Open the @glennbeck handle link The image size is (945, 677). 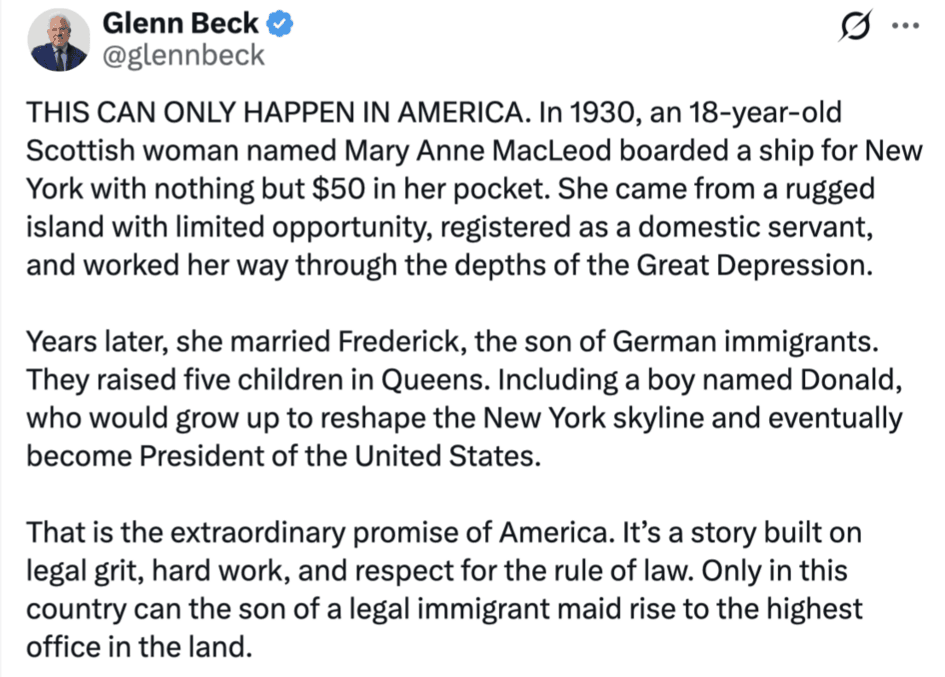tap(183, 55)
